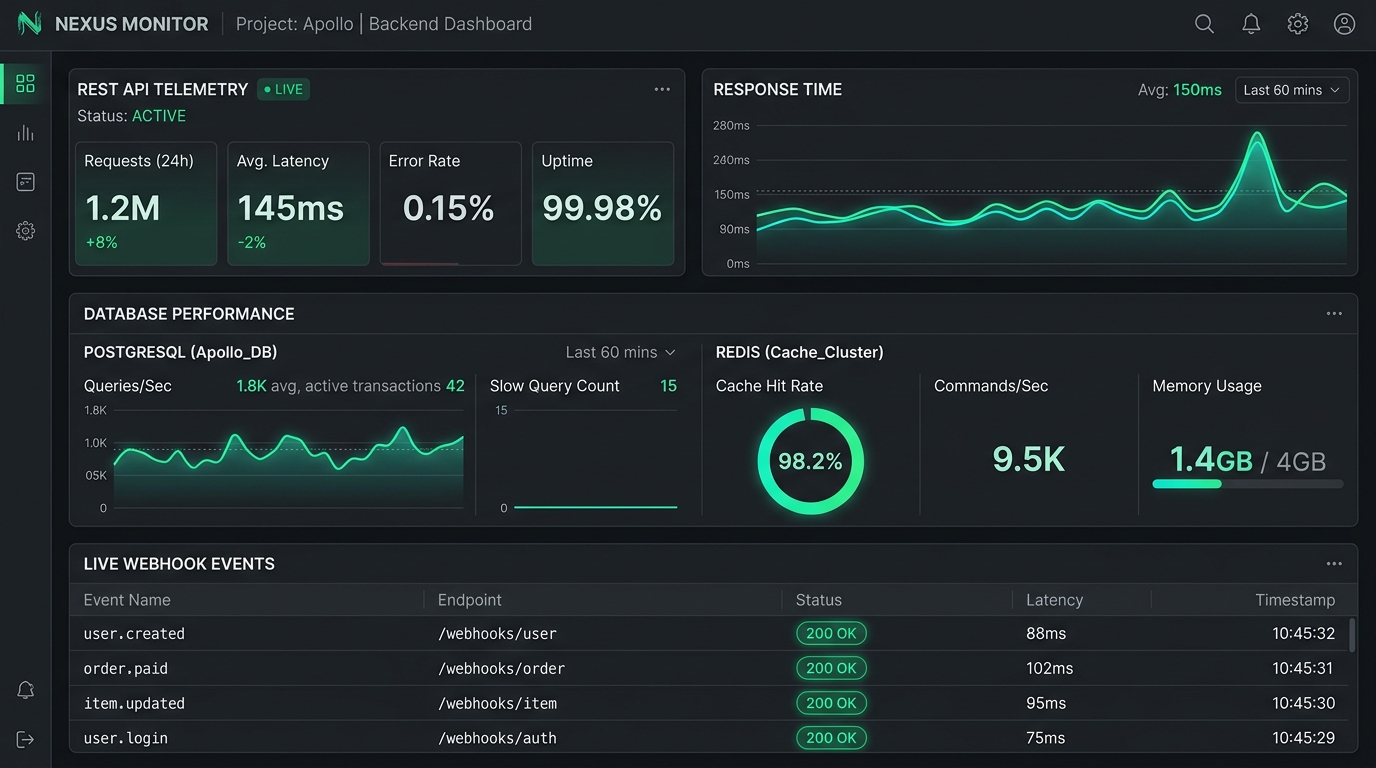This screenshot has width=1376, height=768.
Task: Click the Nexus Monitor logo icon
Action: click(x=29, y=23)
